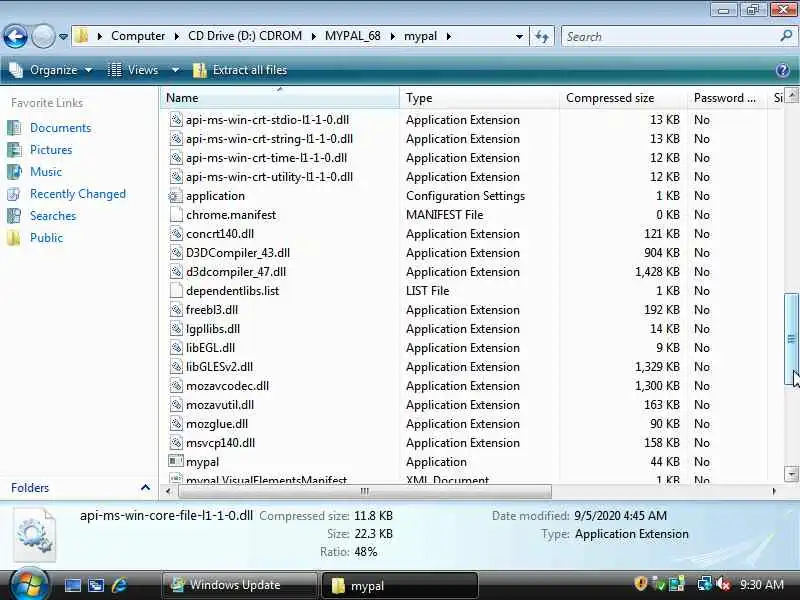Select mozglue.dll file icon
This screenshot has width=800, height=600.
[x=176, y=424]
